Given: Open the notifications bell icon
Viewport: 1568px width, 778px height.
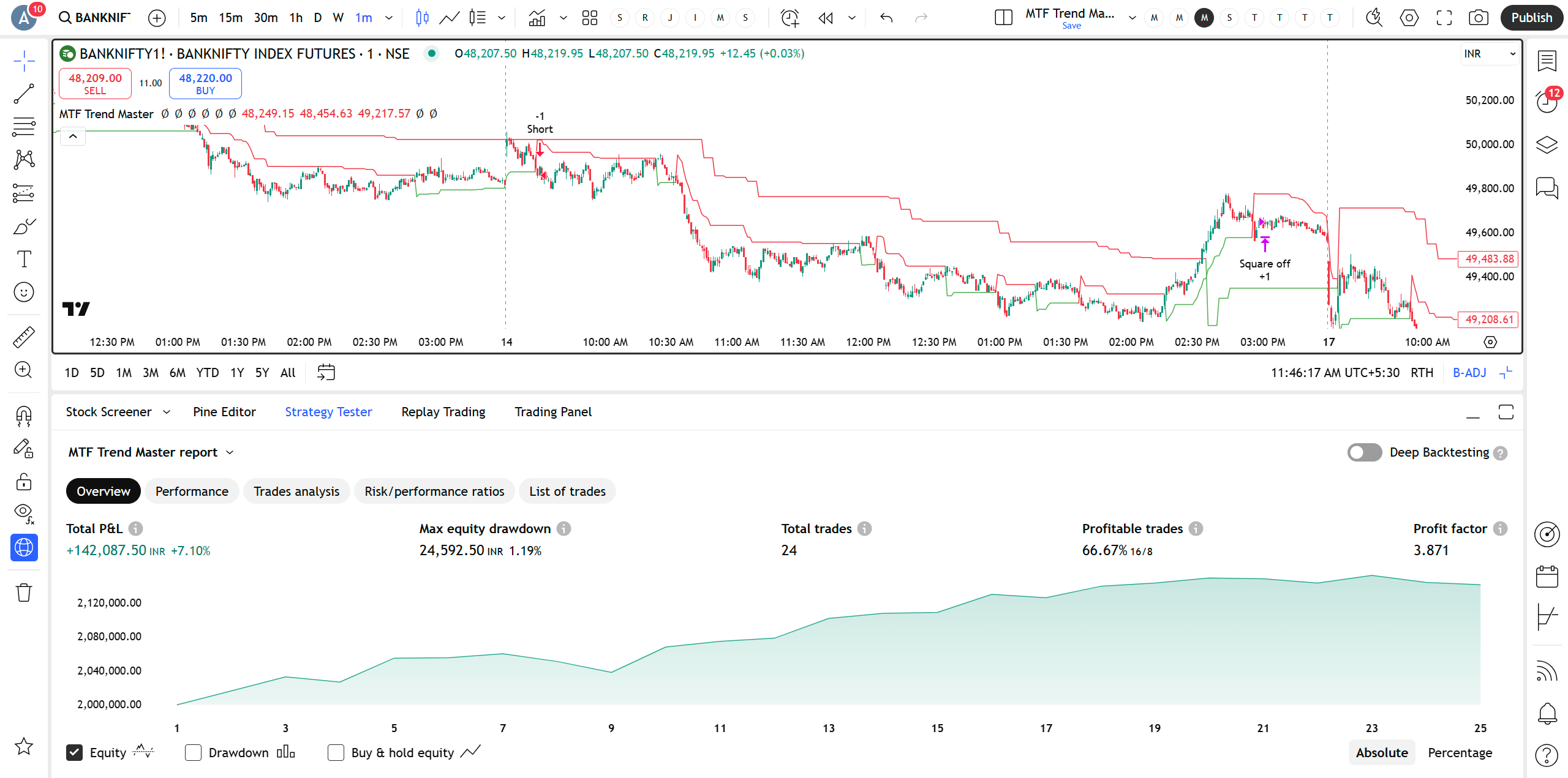Looking at the screenshot, I should point(1547,713).
